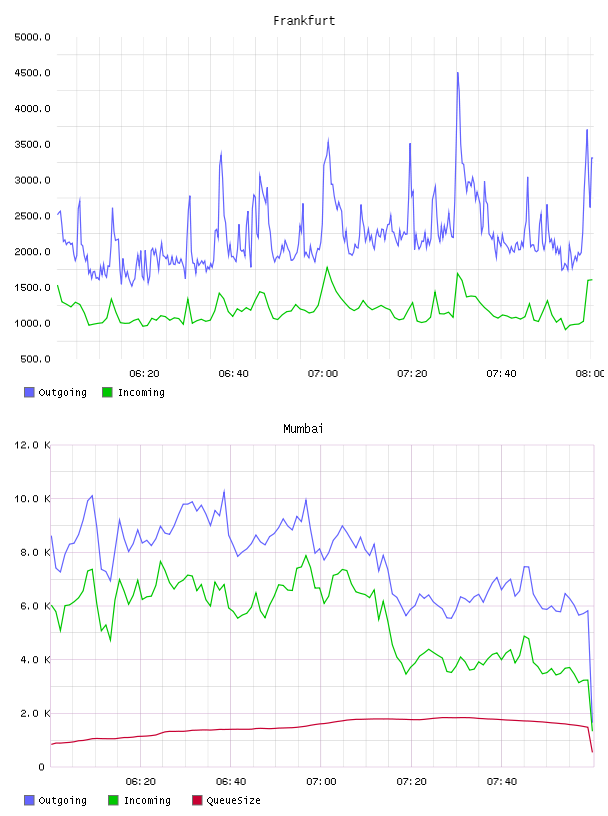The image size is (608, 816).
Task: Click the Outgoing label in Mumbai legend
Action: click(62, 800)
